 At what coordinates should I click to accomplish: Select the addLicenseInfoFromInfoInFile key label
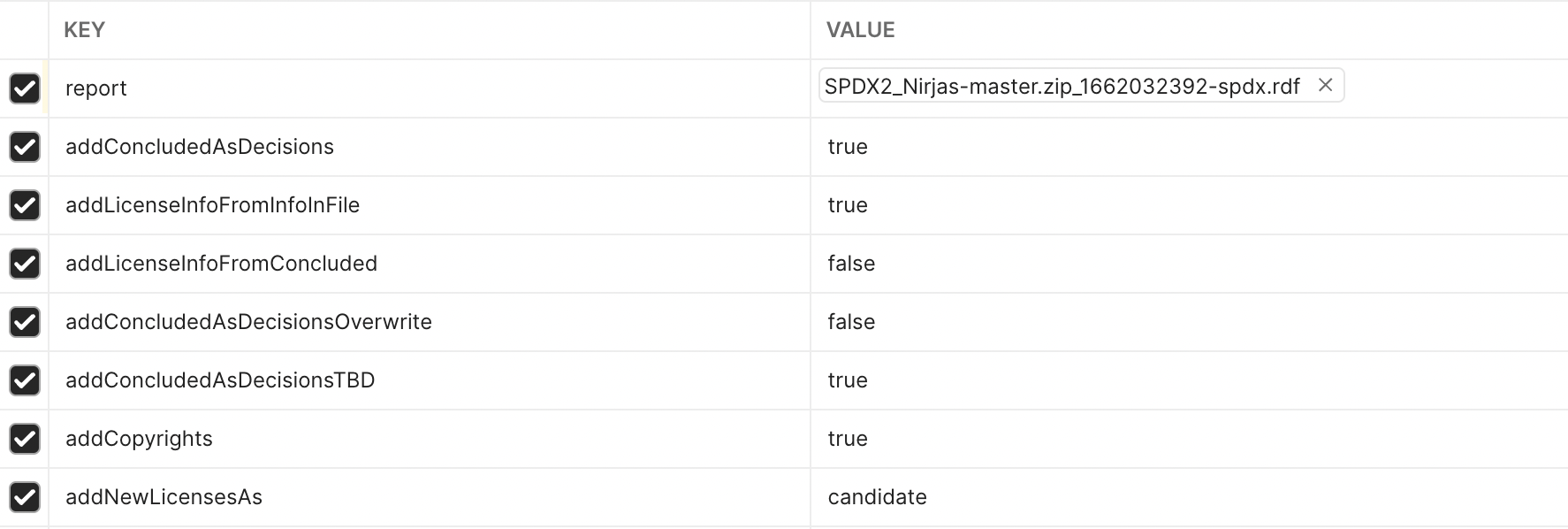coord(212,205)
